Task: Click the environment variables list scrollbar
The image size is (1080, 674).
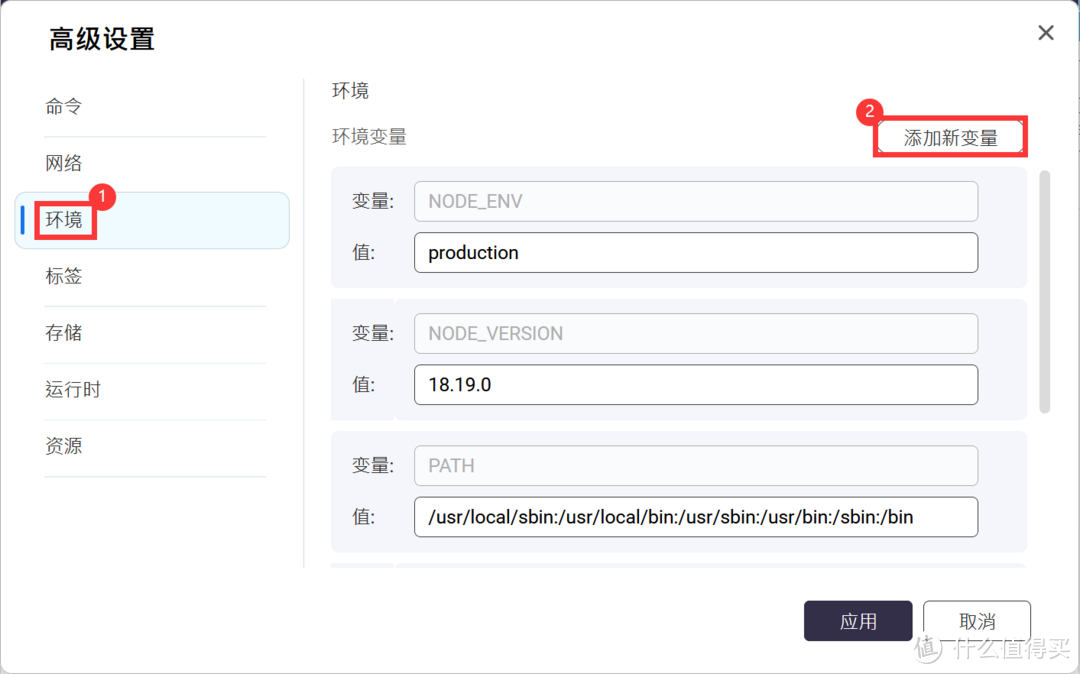Action: pyautogui.click(x=1045, y=290)
